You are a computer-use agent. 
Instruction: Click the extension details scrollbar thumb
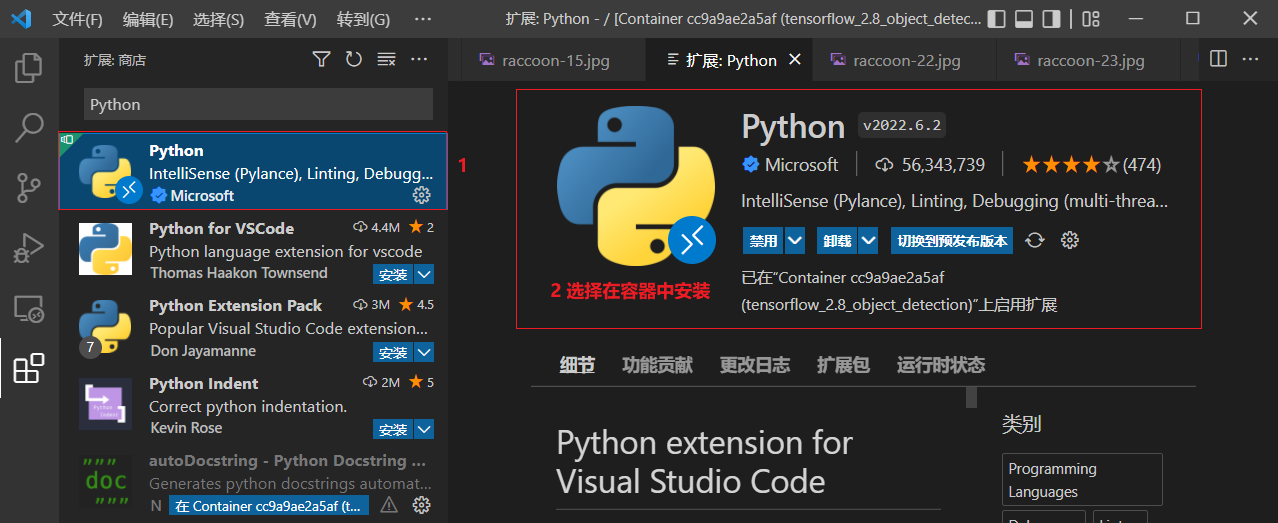pos(971,397)
